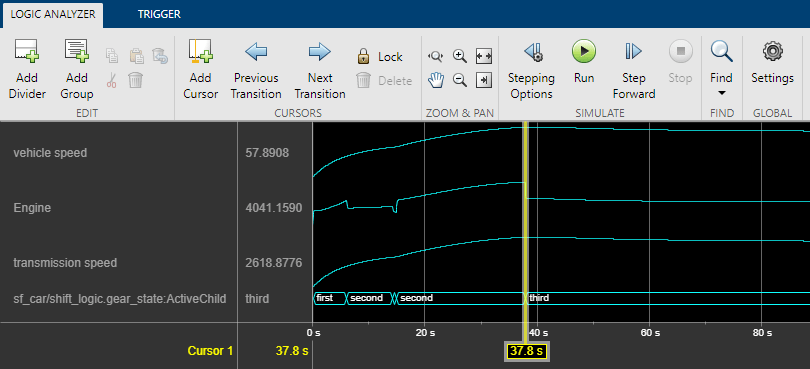Select the gear_state:ActiveChild signal row
This screenshot has height=369, width=810.
[119, 299]
